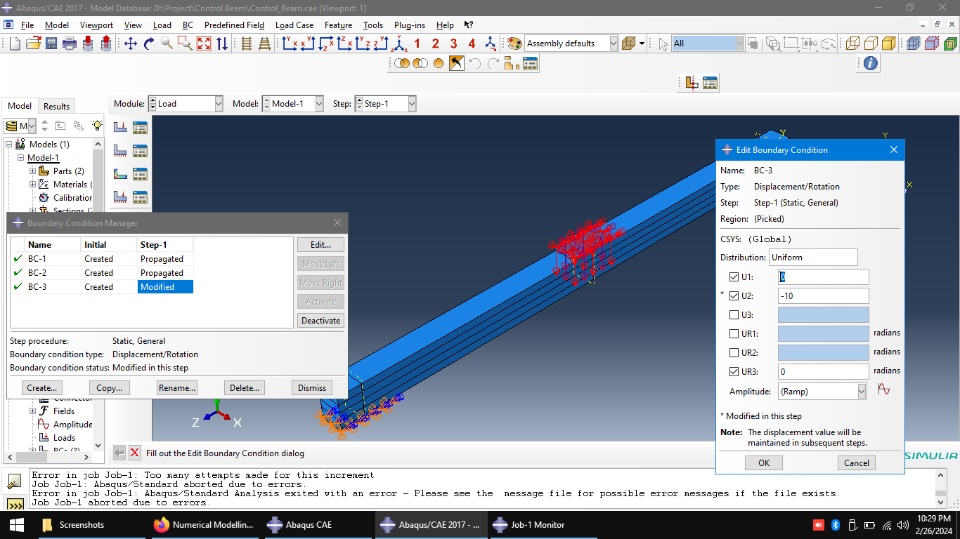Expand the Materials tree node
Screen dimensions: 960x539
32,184
